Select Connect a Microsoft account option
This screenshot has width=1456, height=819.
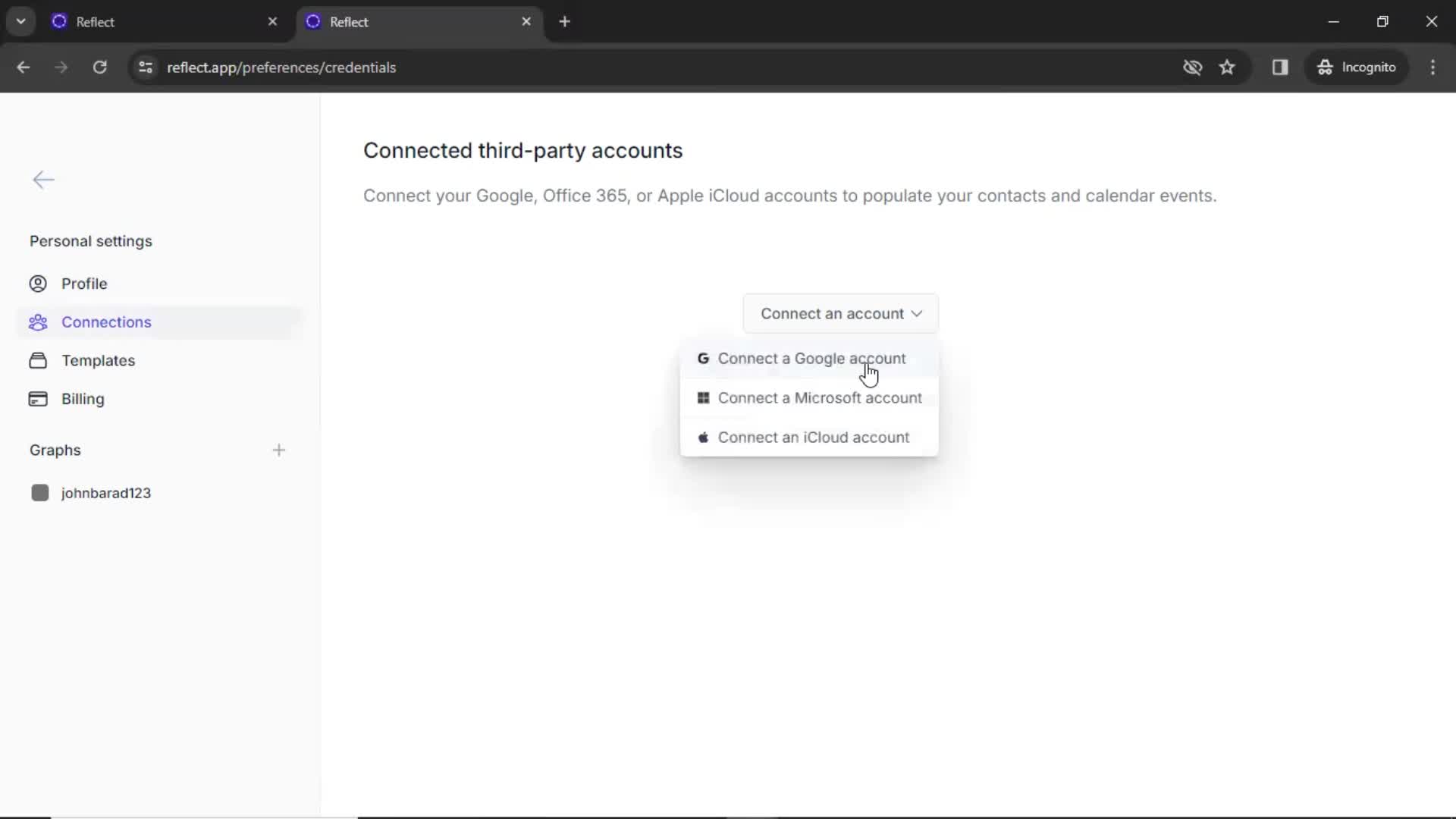tap(820, 398)
